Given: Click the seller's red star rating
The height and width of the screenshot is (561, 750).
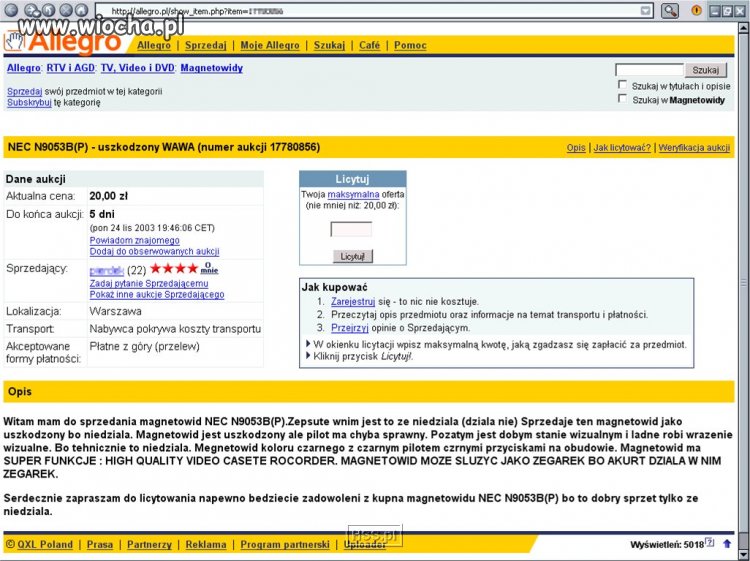Looking at the screenshot, I should (x=174, y=268).
